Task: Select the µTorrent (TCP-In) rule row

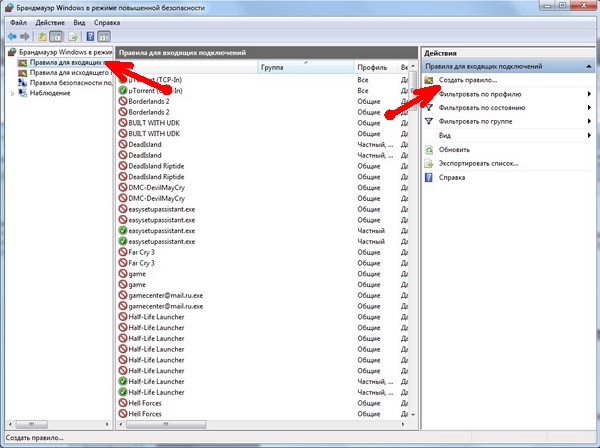Action: coord(262,80)
